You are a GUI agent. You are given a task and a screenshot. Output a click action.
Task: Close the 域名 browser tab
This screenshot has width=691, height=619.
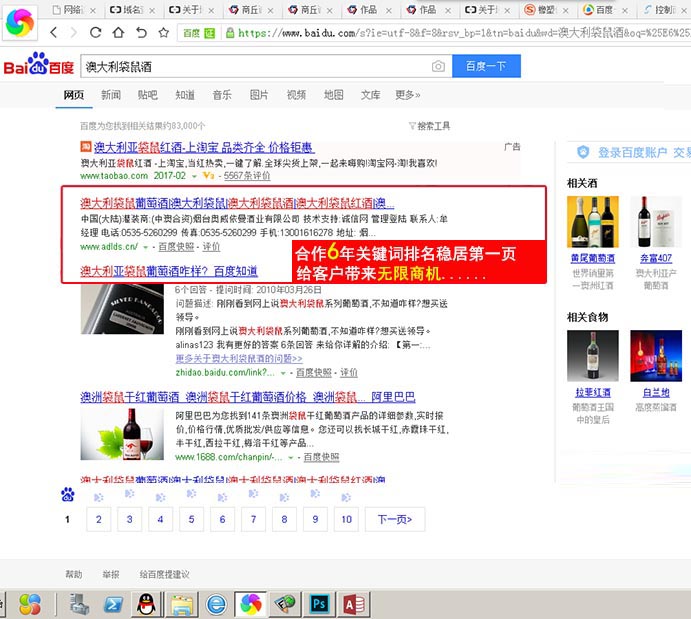point(152,11)
